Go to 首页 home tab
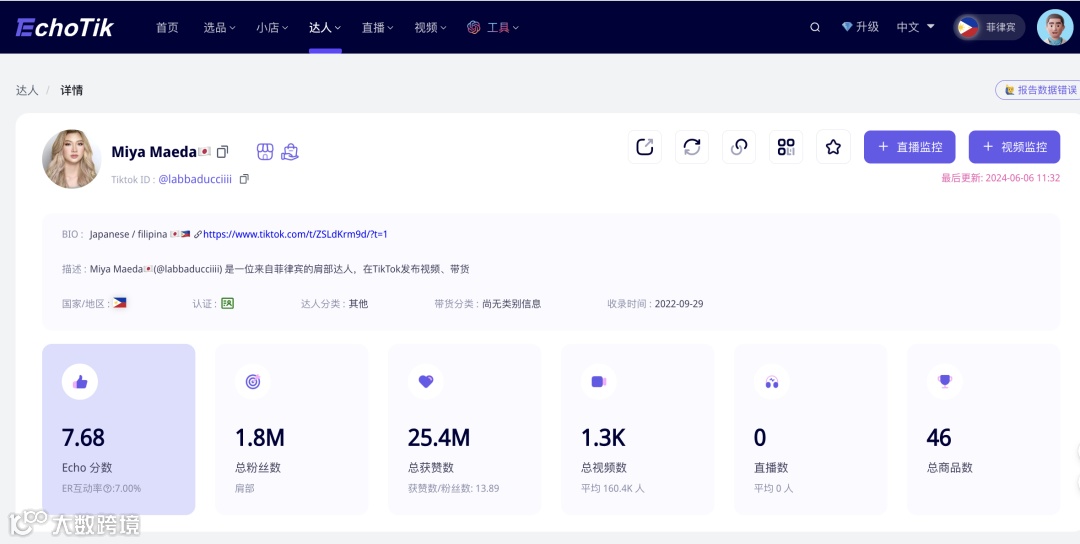1080x544 pixels. pyautogui.click(x=167, y=28)
